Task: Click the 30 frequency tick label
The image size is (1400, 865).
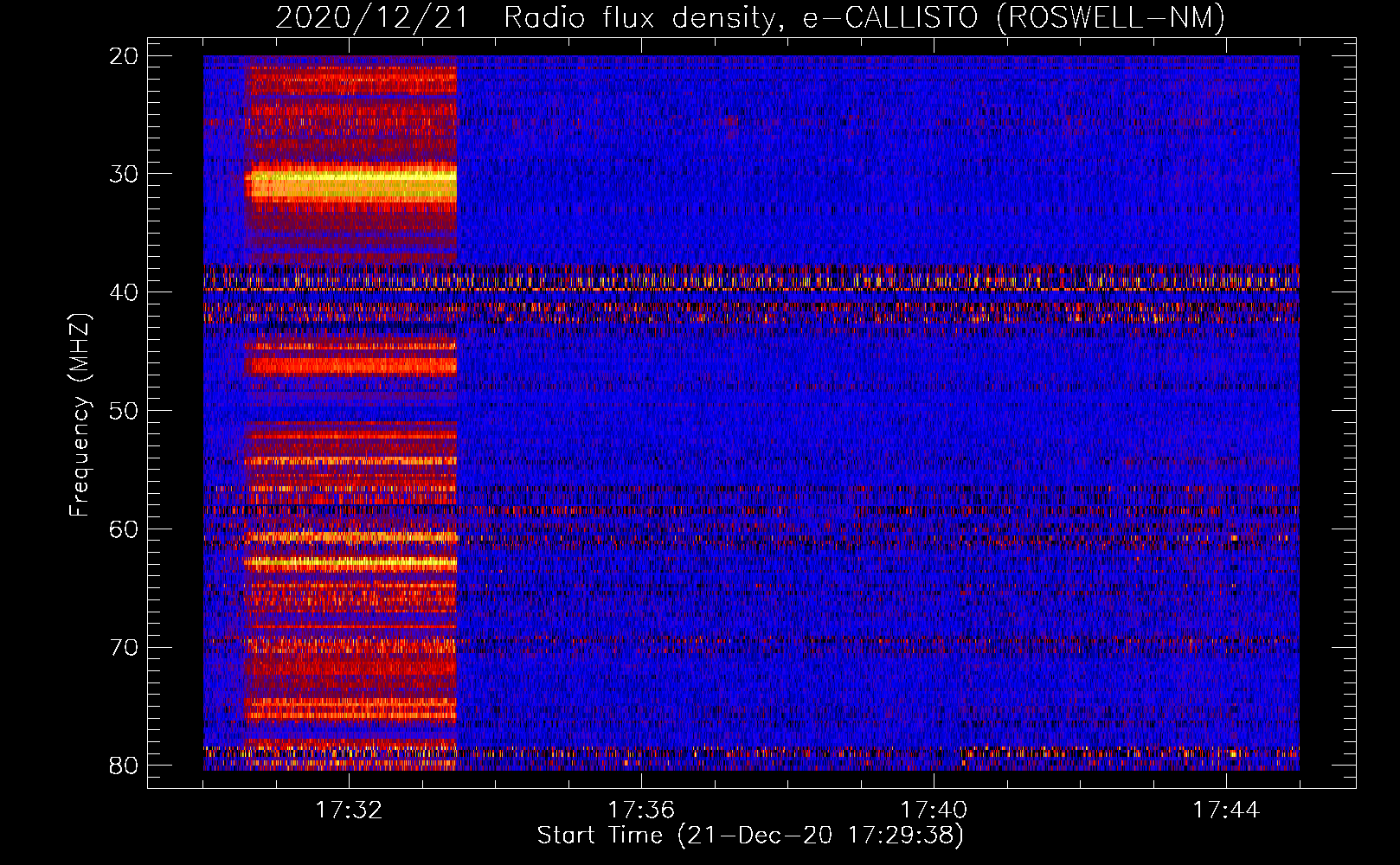Action: point(125,174)
